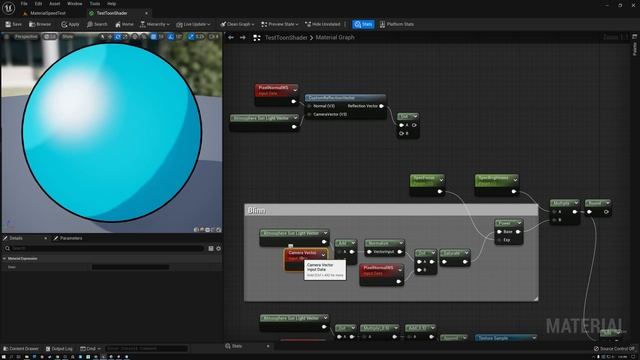Screen dimensions: 640x360
Task: Open the Details panel settings gear
Action: 218,249
